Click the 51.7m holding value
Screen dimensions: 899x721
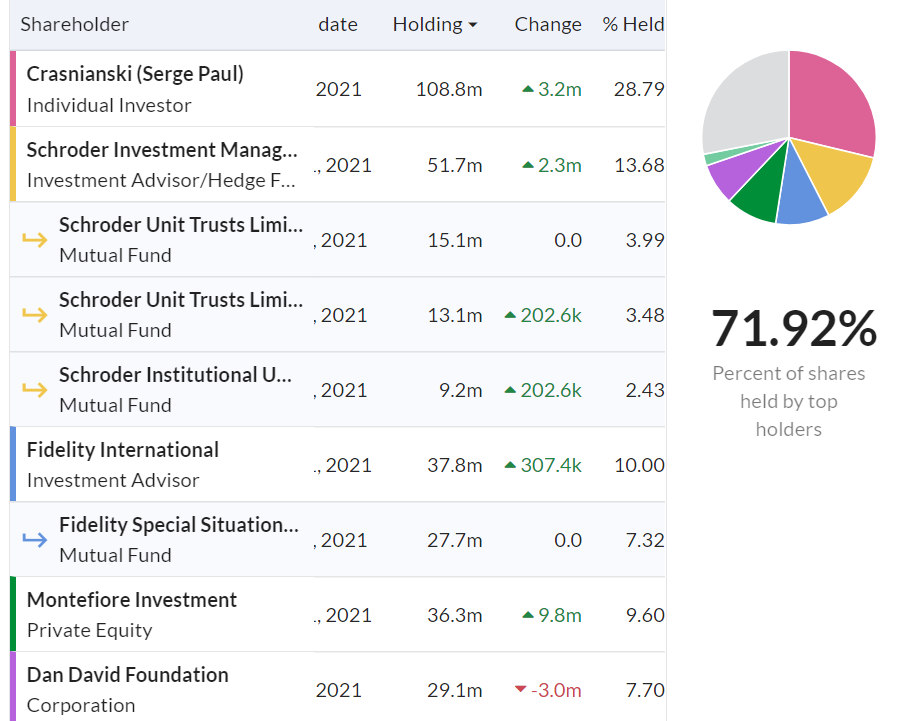[x=455, y=166]
